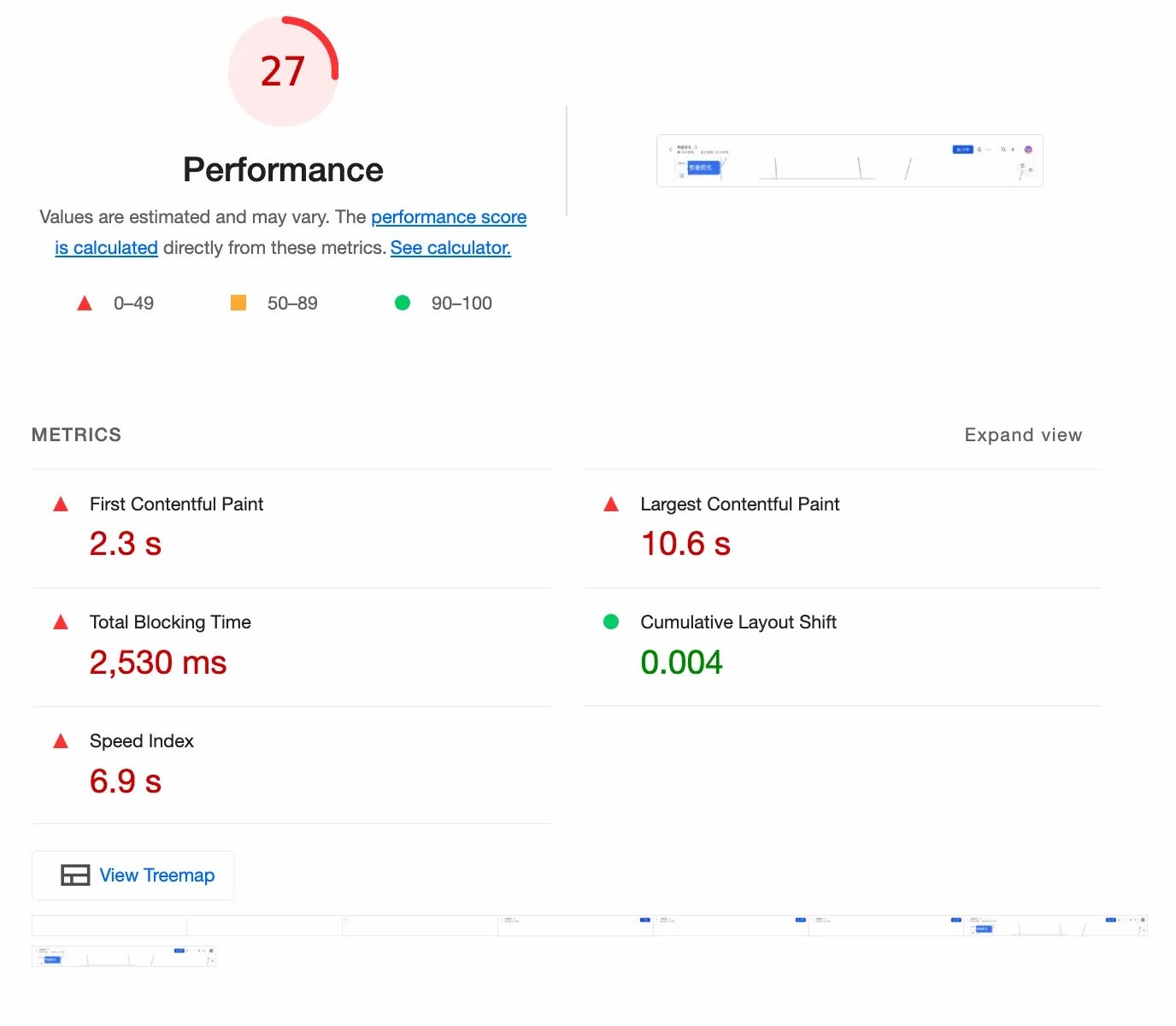This screenshot has width=1176, height=1026.
Task: Toggle Expand view for the metrics
Action: coord(1022,435)
